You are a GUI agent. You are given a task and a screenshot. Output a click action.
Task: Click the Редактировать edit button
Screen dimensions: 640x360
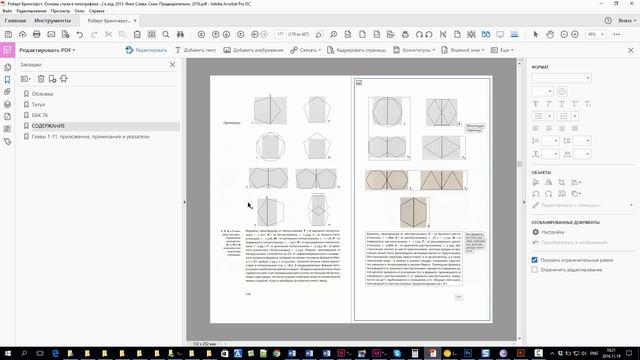click(x=147, y=50)
